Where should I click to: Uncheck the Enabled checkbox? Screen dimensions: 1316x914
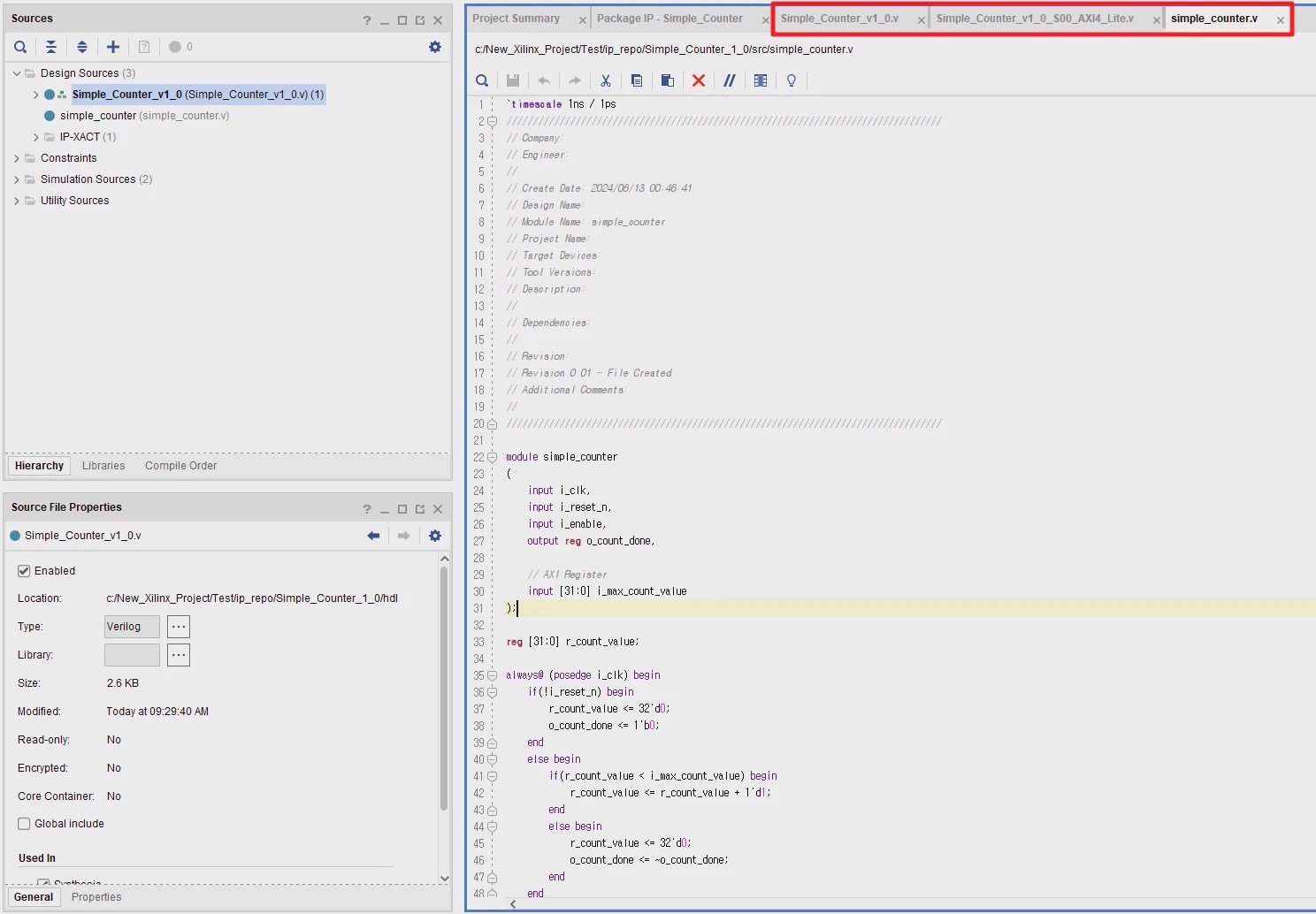tap(24, 571)
